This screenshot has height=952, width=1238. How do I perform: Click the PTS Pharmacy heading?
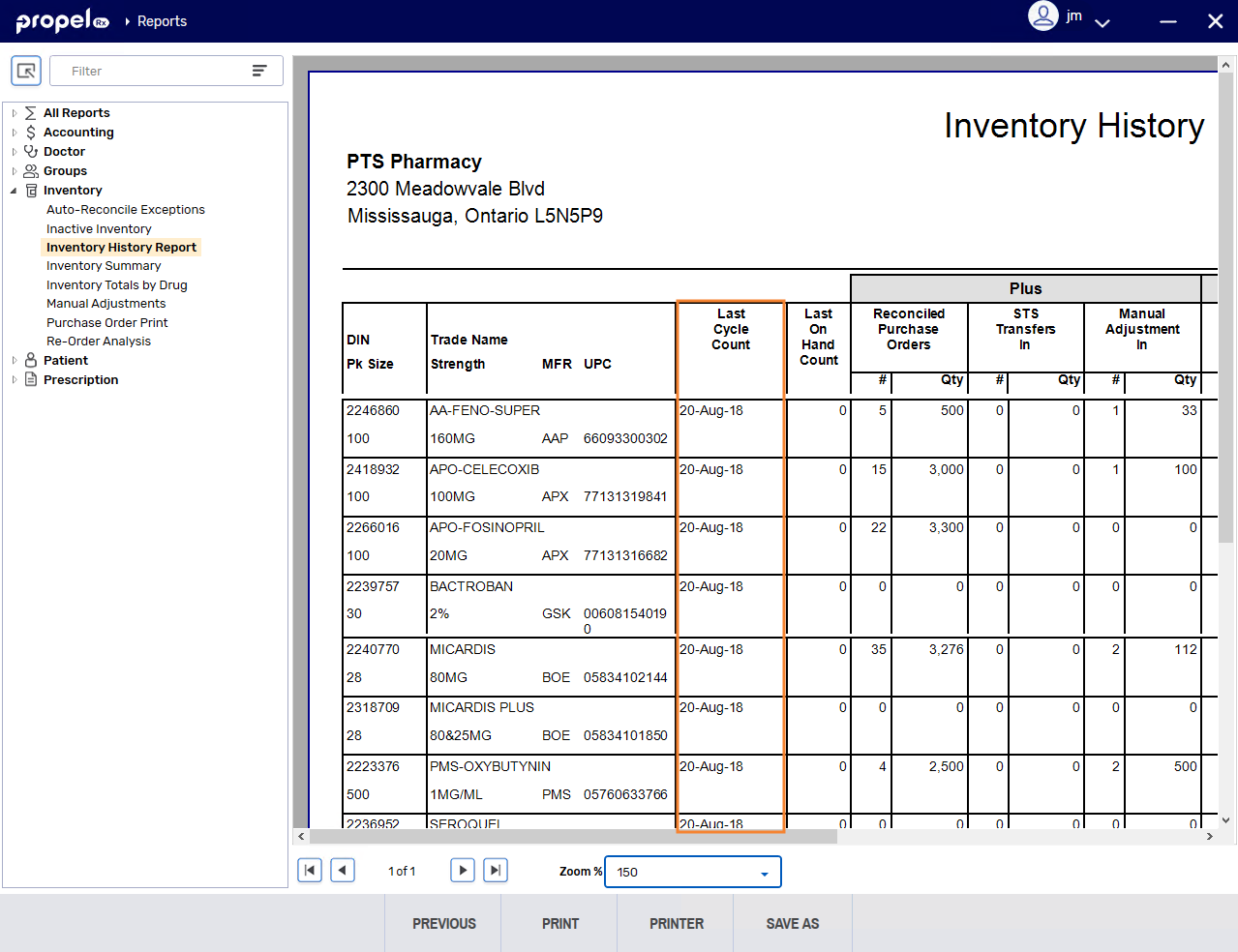(x=414, y=162)
